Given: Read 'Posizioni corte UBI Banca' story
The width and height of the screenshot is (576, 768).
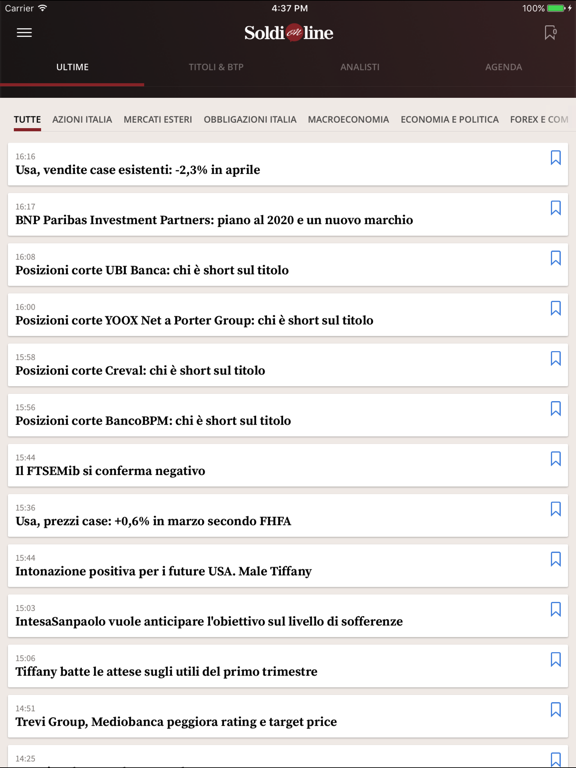Looking at the screenshot, I should pyautogui.click(x=152, y=270).
